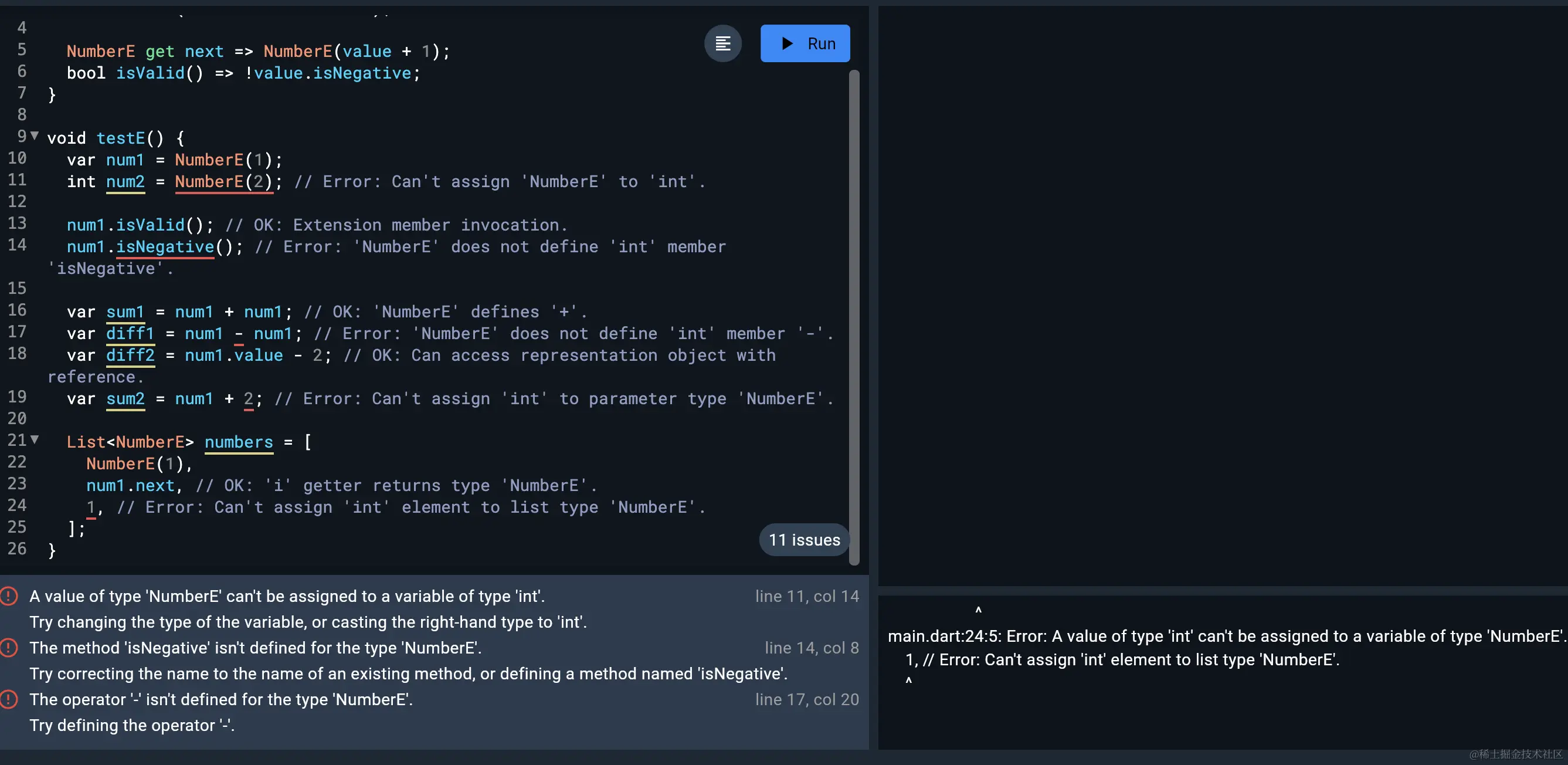Click sum2 variable on line 19
This screenshot has height=765, width=1568.
point(125,399)
